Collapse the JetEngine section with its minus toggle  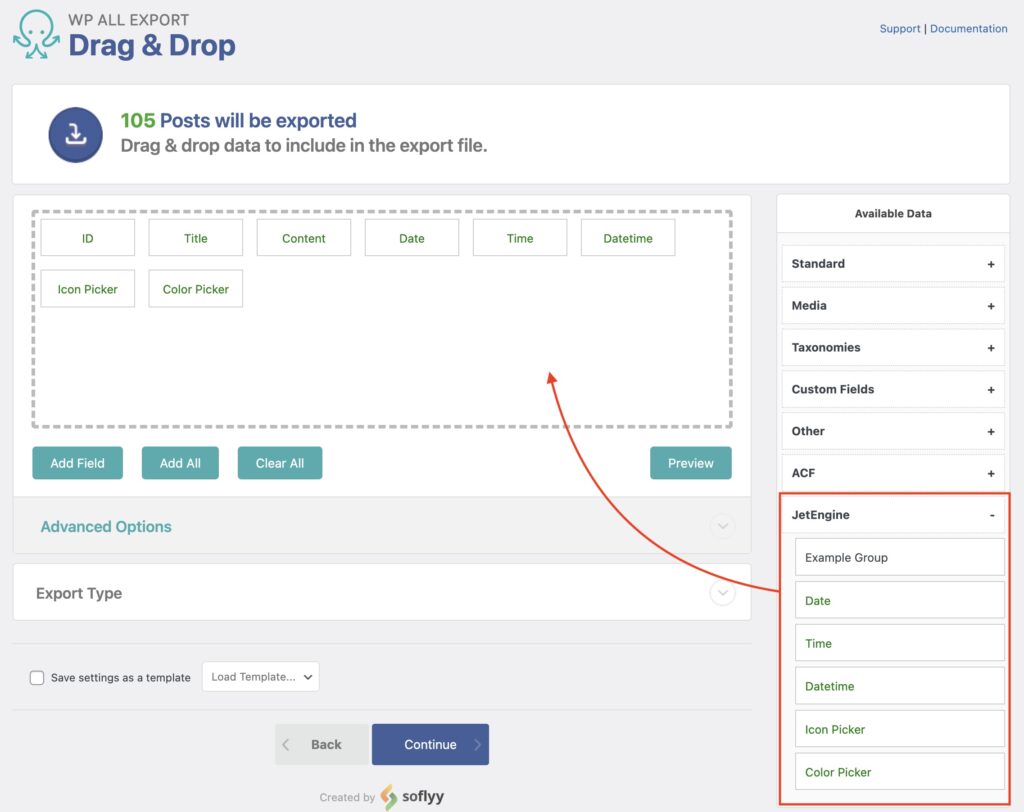(991, 515)
